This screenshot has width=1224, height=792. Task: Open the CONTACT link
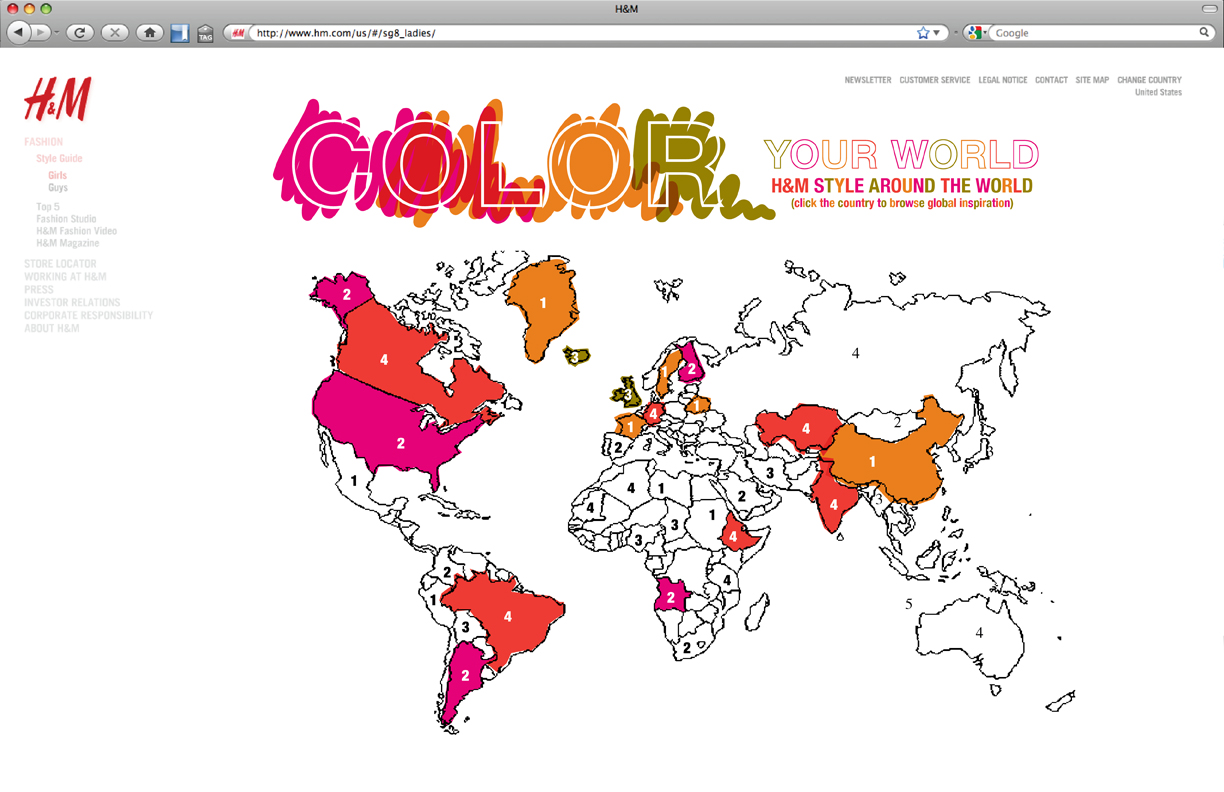(1051, 80)
